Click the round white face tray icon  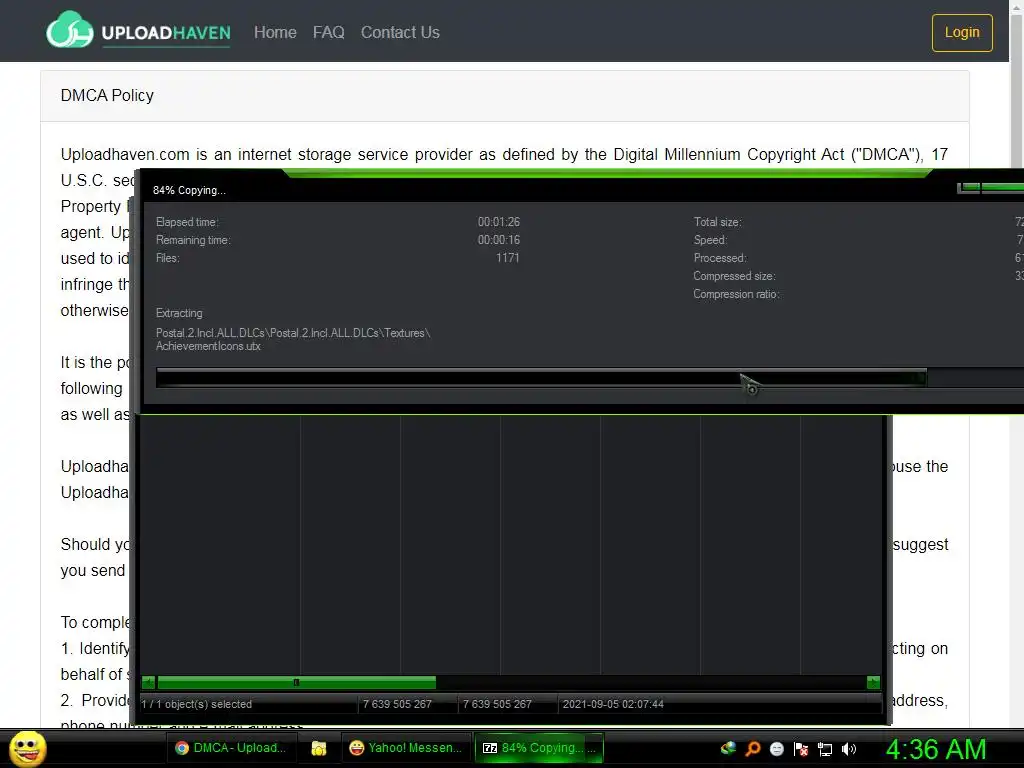pos(776,748)
